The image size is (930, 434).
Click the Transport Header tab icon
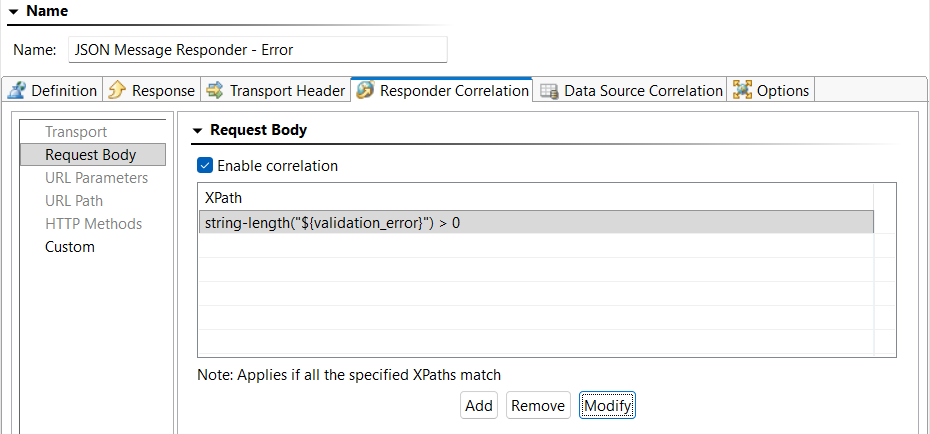(215, 90)
